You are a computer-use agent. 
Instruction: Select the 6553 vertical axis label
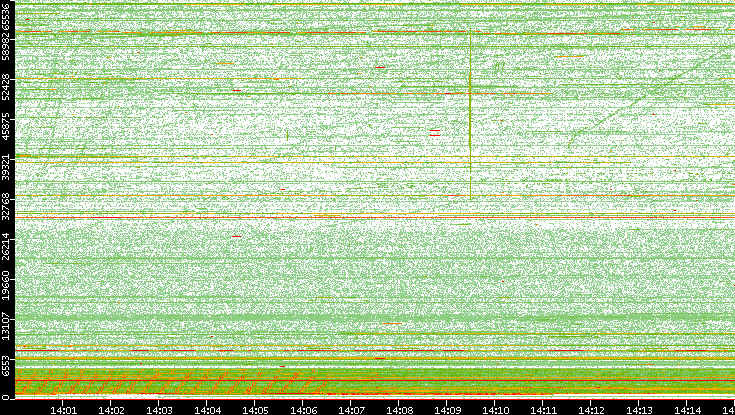coord(7,364)
